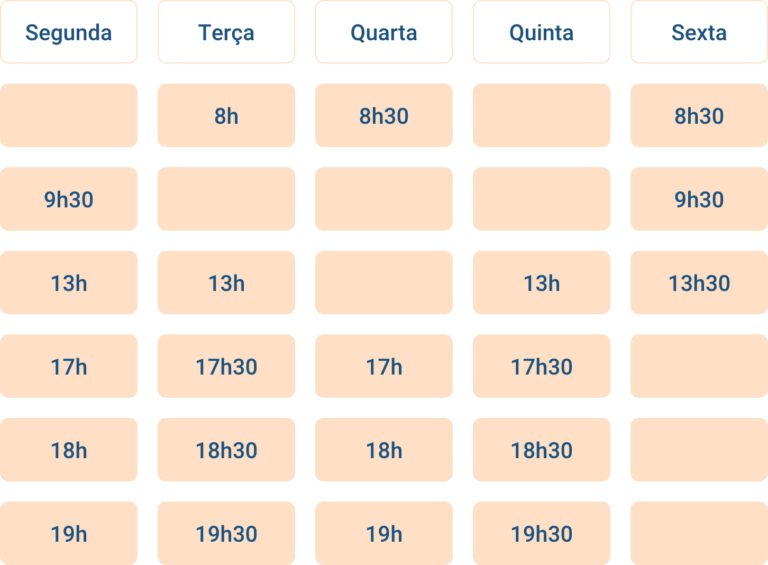Click the 19h30 slot under Terça
Image resolution: width=768 pixels, height=565 pixels.
click(226, 534)
